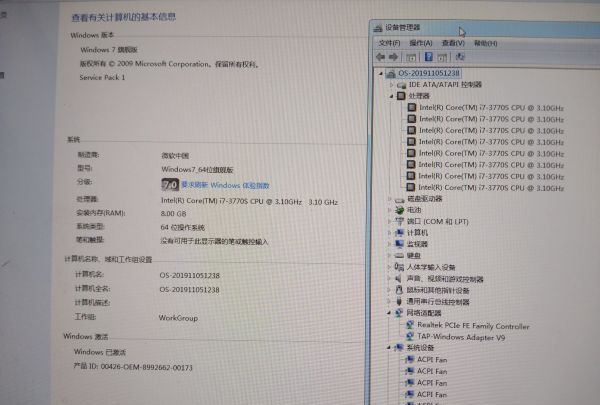Open the 帮助(H) menu
This screenshot has width=600, height=405.
click(486, 43)
